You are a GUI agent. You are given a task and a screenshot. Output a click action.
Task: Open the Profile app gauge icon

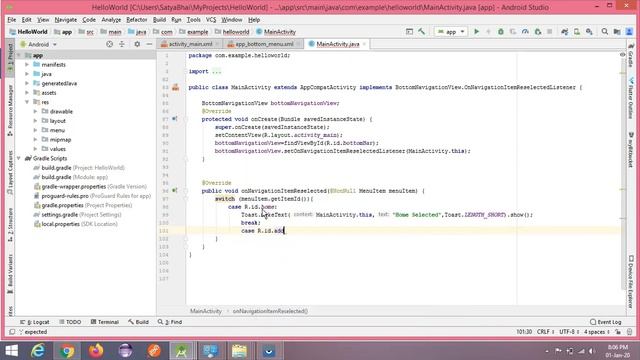coord(525,31)
